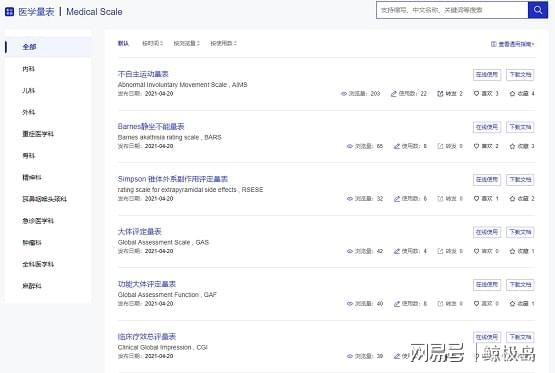The width and height of the screenshot is (555, 373).
Task: Select the 急诊医学科 category in sidebar
Action: click(x=38, y=221)
